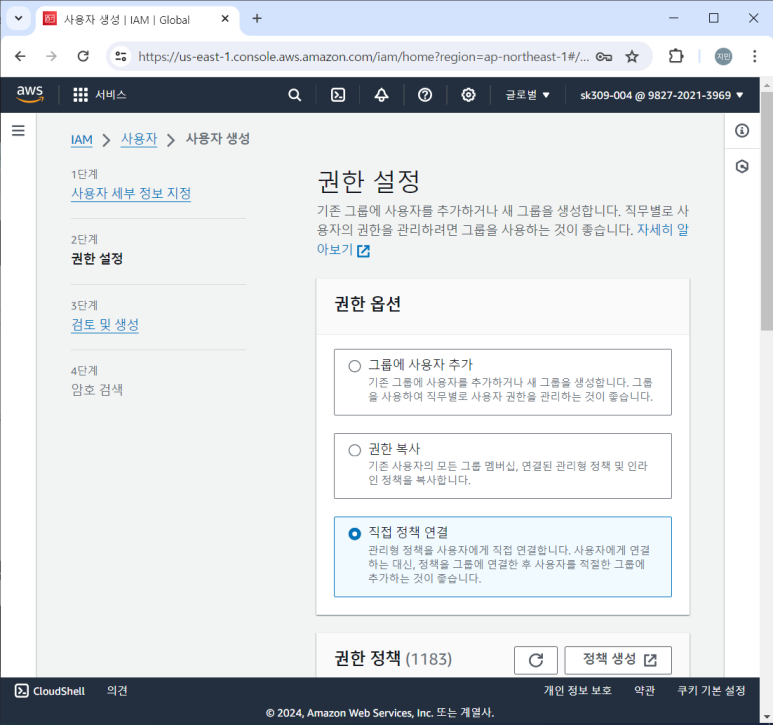Go to IAM breadcrumb link

pyautogui.click(x=81, y=139)
